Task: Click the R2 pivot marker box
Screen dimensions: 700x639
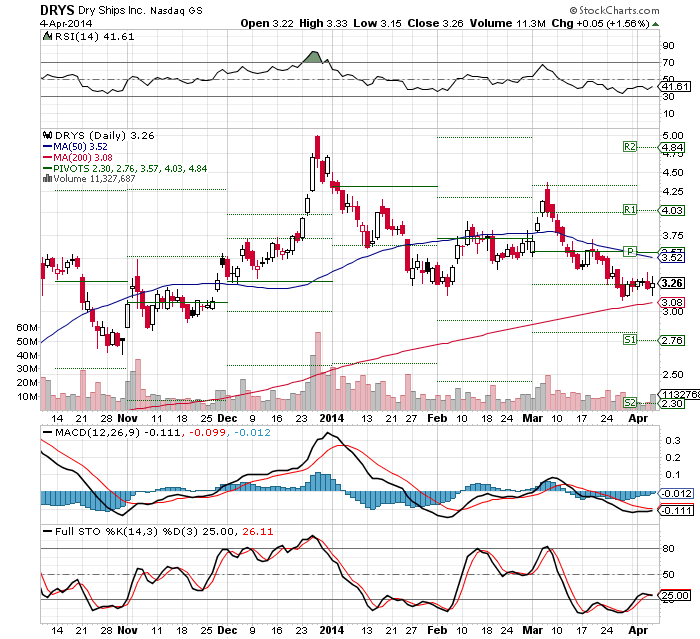Action: pos(630,147)
